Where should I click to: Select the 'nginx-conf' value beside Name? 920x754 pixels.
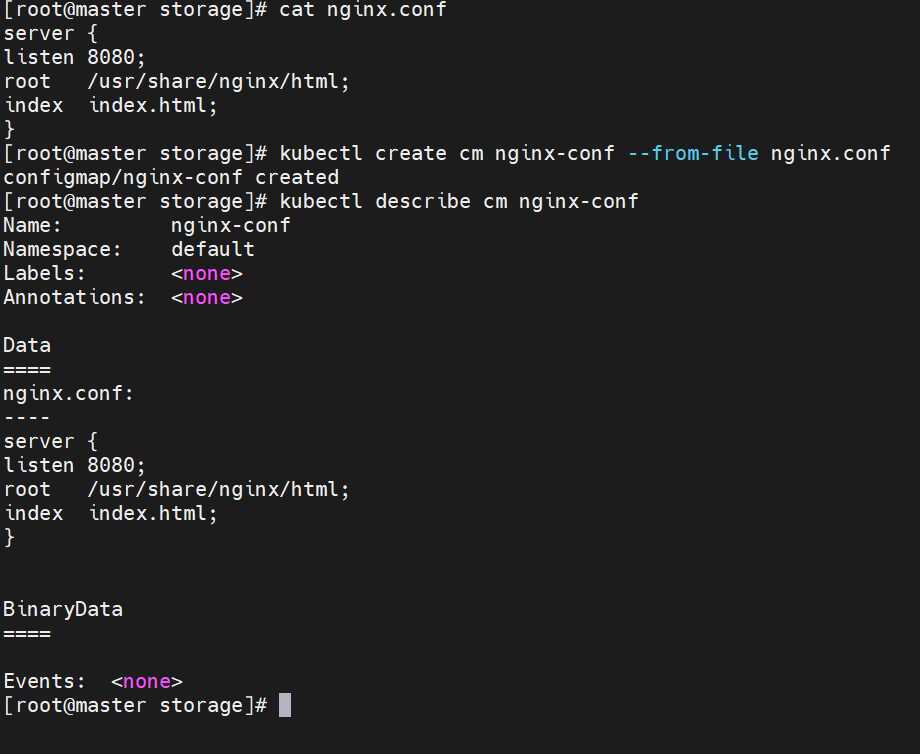tap(231, 226)
